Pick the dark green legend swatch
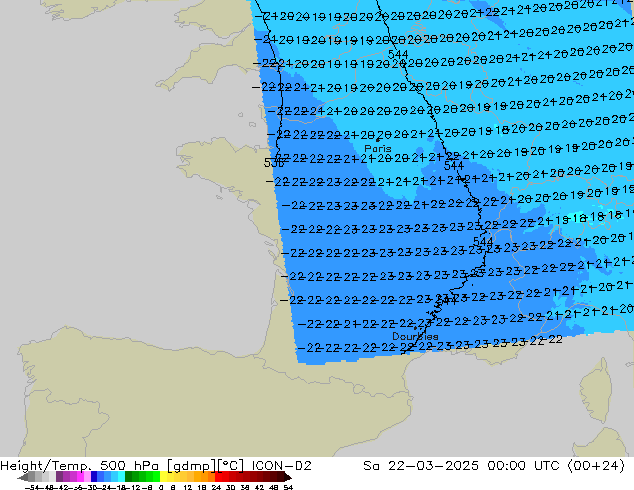The image size is (634, 490). tap(128, 477)
